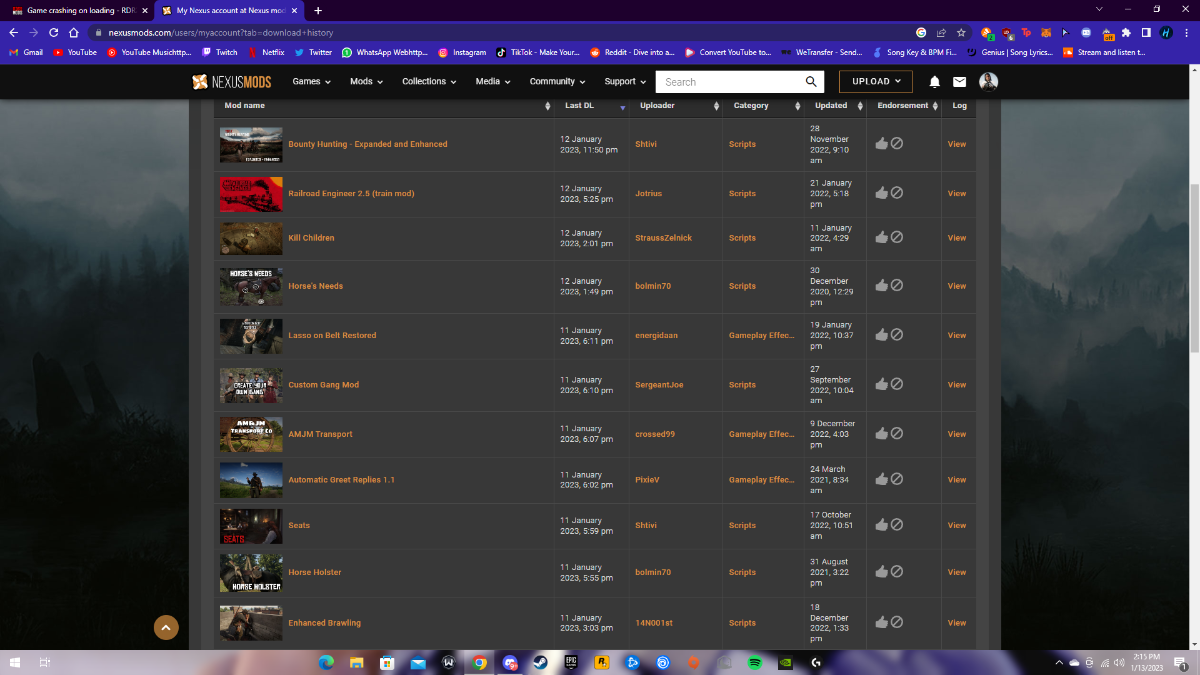View the log for Custom Gang Mod

pyautogui.click(x=957, y=385)
